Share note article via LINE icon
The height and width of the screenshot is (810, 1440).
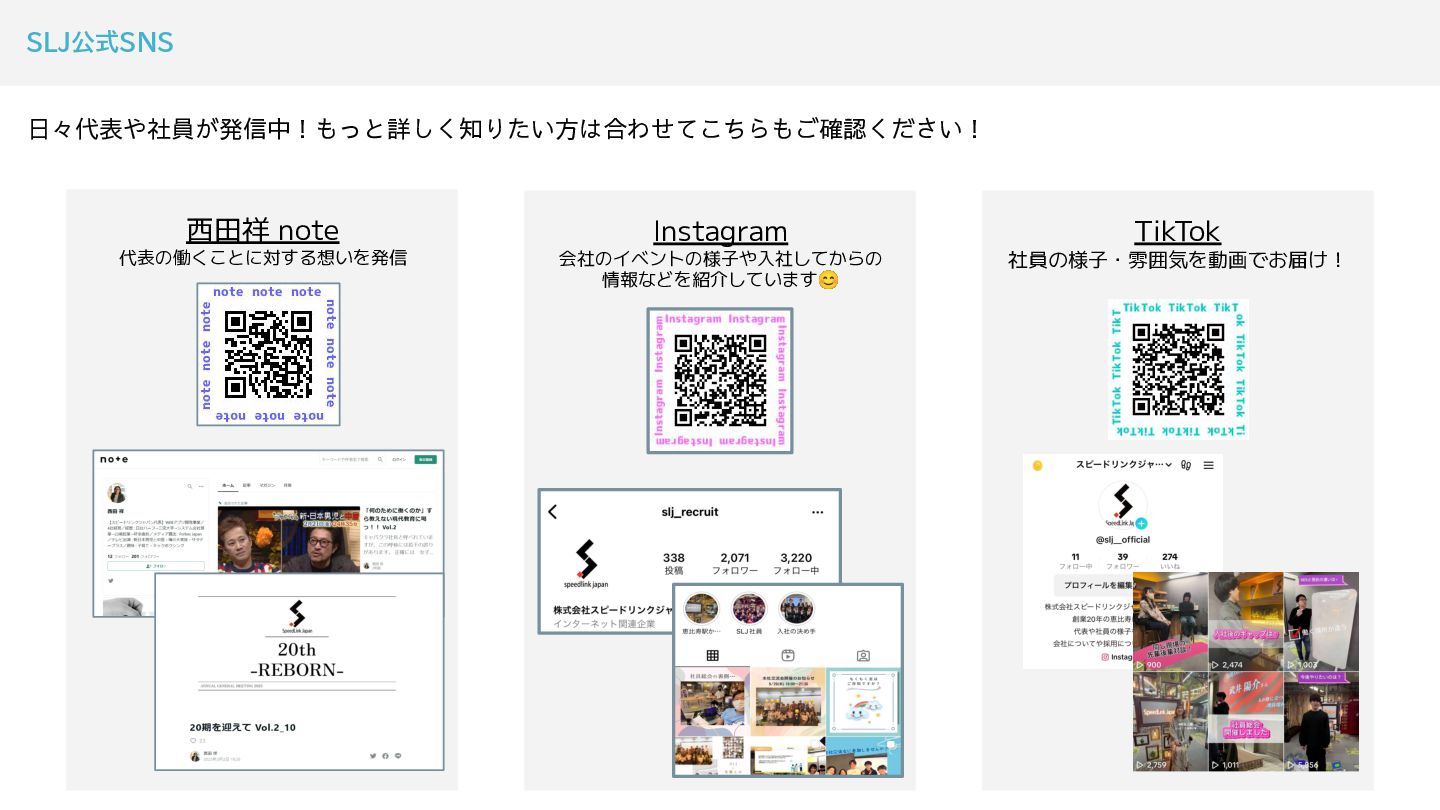coord(398,756)
